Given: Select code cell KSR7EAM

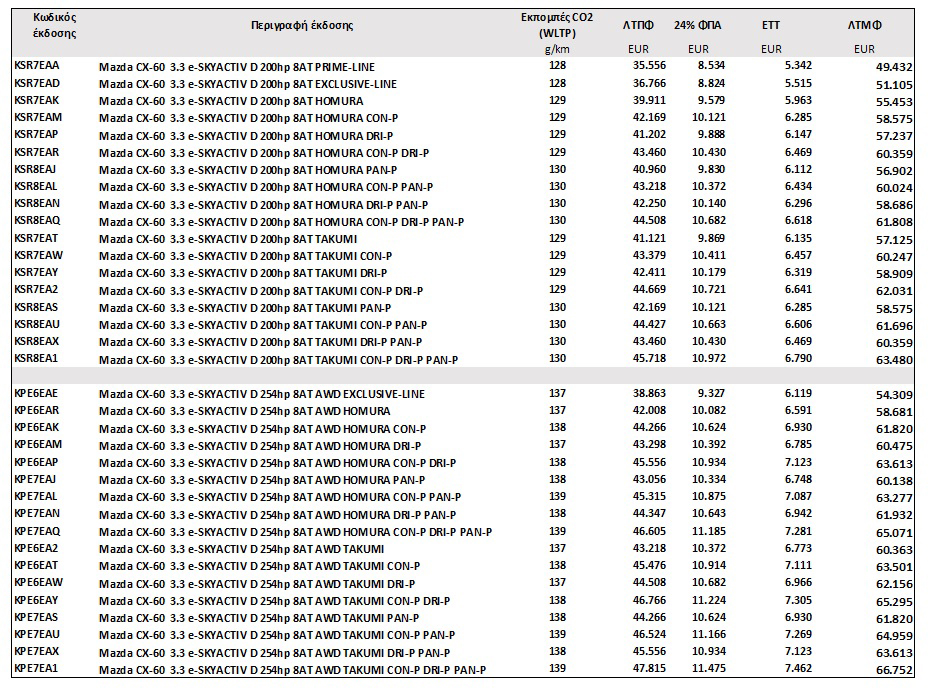Looking at the screenshot, I should click(x=38, y=117).
